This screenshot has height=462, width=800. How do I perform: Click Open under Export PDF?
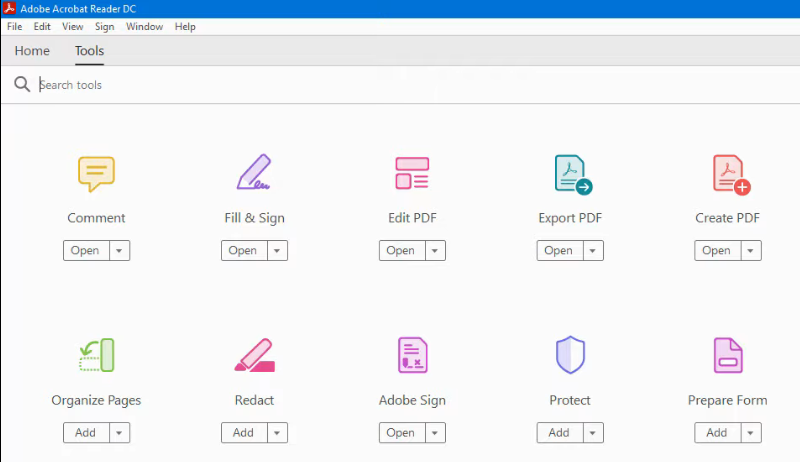tap(559, 250)
